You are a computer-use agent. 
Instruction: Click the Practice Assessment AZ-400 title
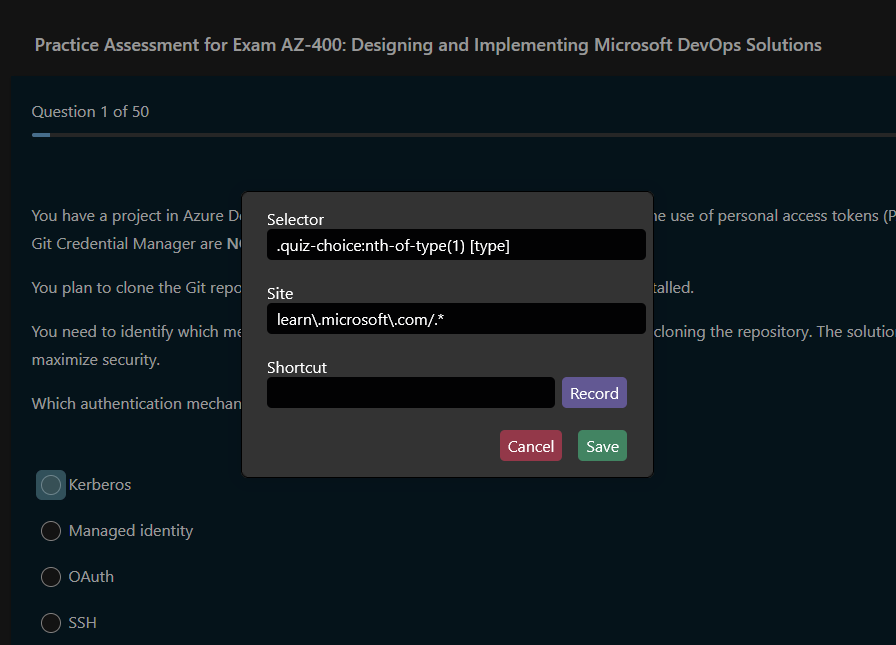tap(428, 45)
